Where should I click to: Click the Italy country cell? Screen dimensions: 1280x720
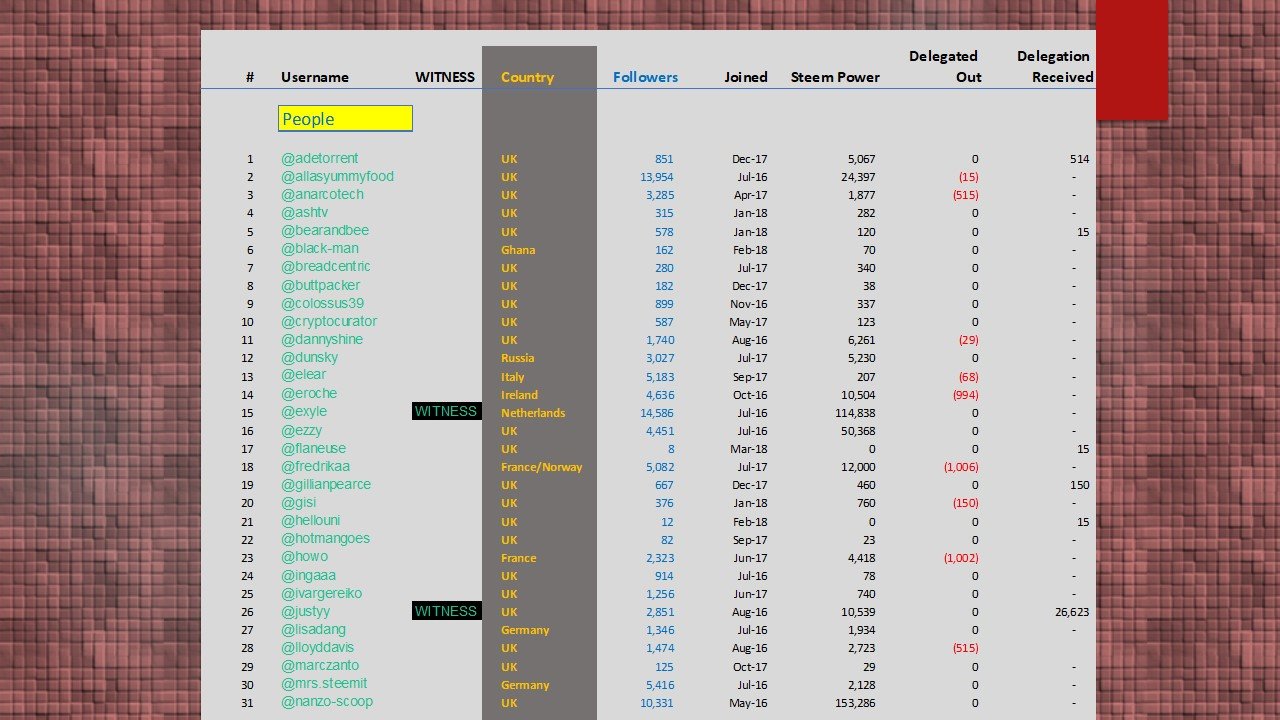point(513,377)
